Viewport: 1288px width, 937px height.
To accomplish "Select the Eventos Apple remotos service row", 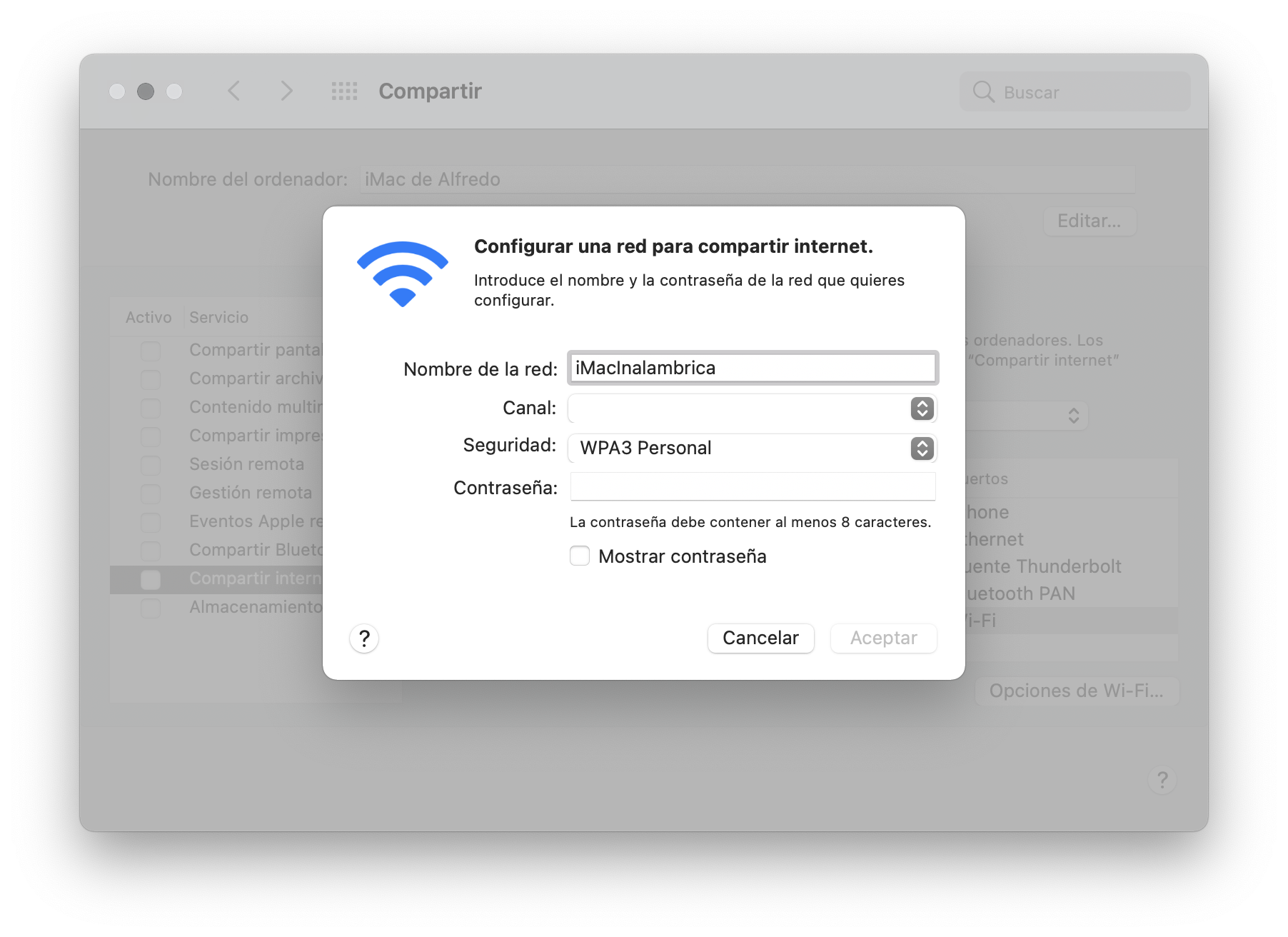I will pyautogui.click(x=216, y=521).
